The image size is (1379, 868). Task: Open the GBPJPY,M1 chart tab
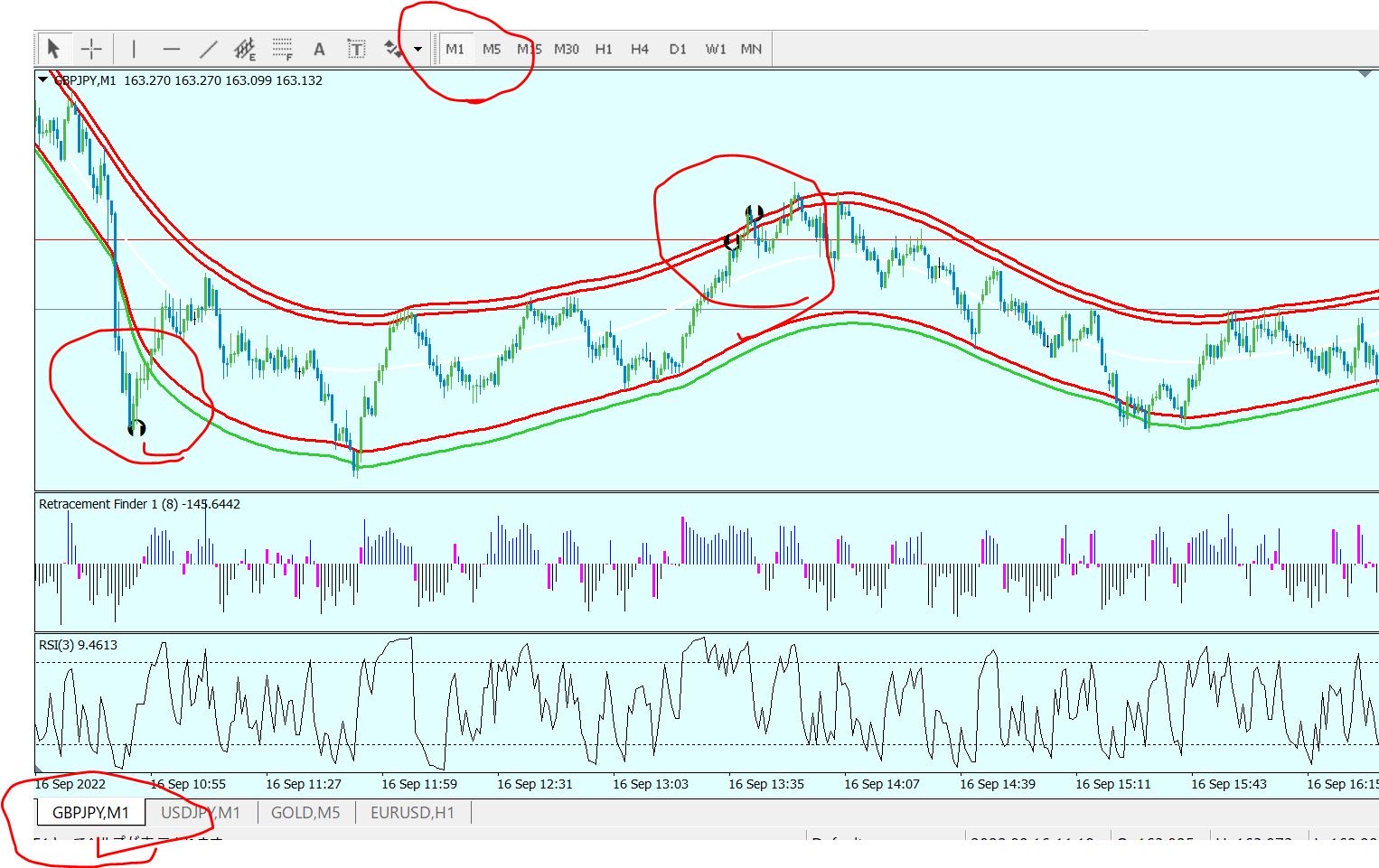pyautogui.click(x=90, y=813)
